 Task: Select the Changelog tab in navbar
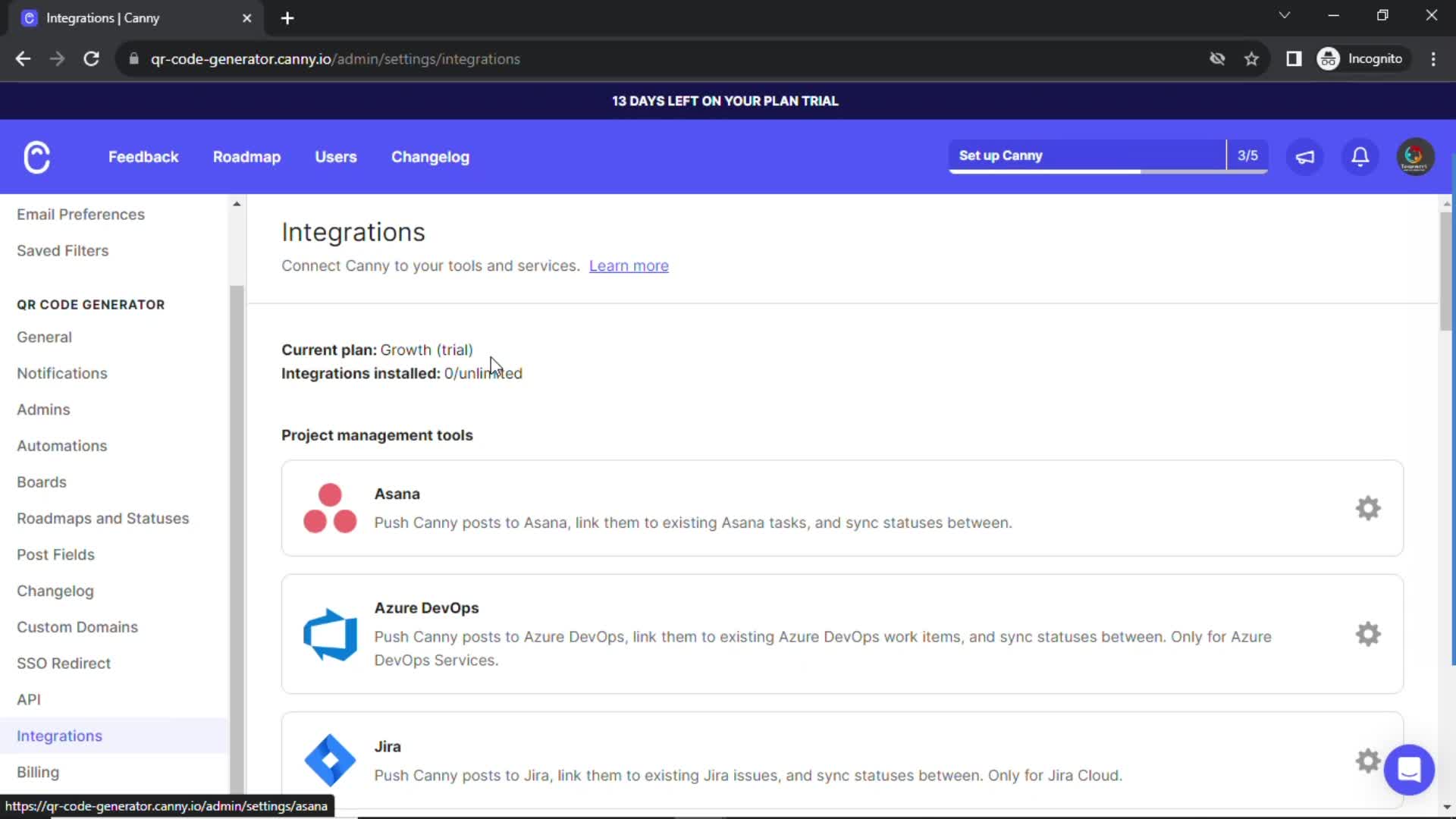[x=431, y=156]
